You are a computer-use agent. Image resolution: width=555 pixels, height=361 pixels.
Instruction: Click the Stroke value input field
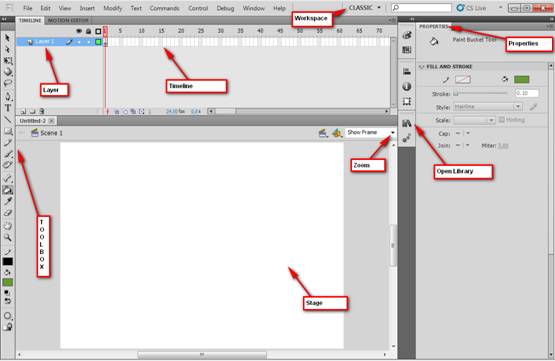pos(527,93)
